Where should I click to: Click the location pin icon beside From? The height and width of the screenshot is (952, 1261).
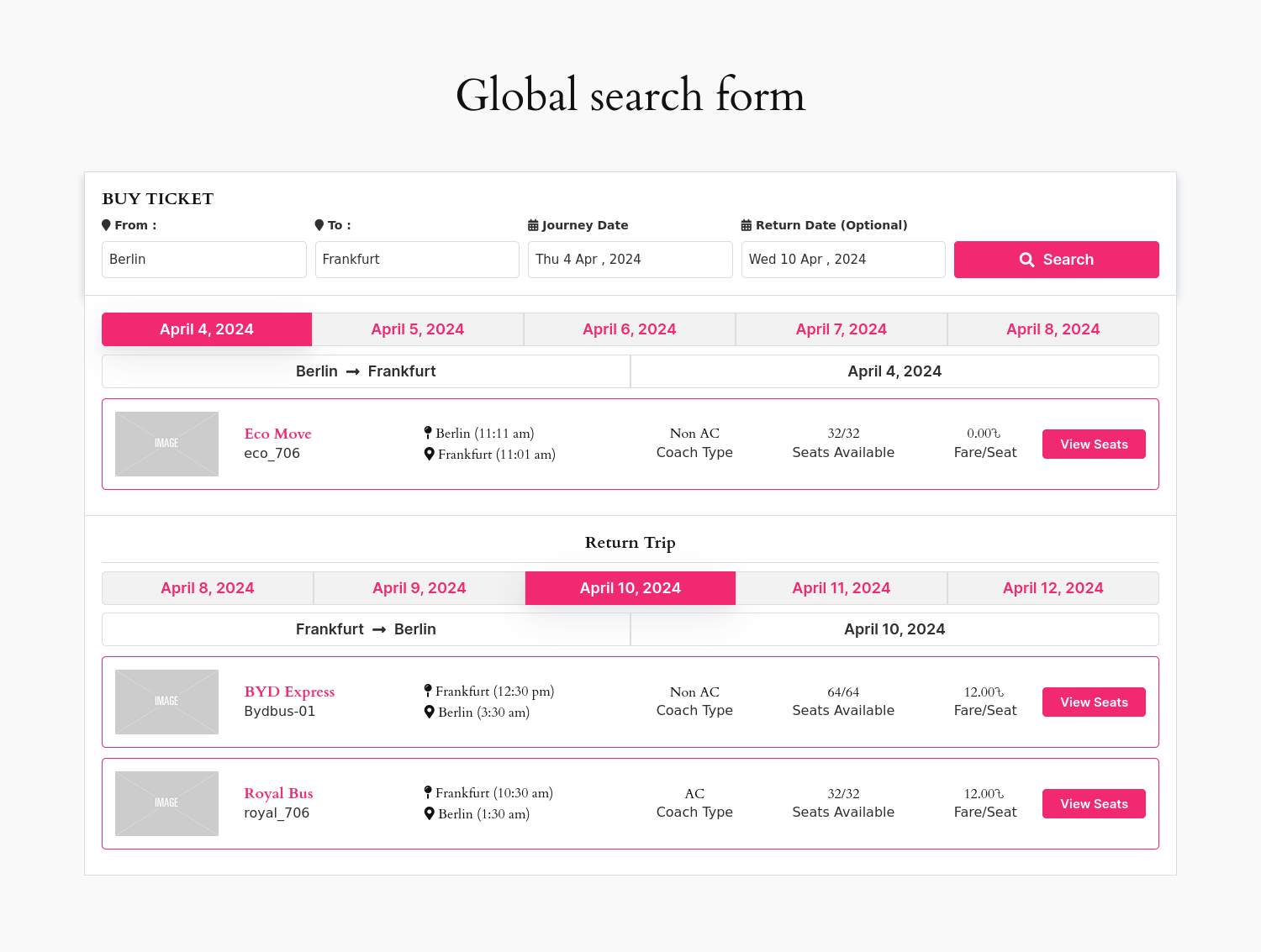pos(106,225)
